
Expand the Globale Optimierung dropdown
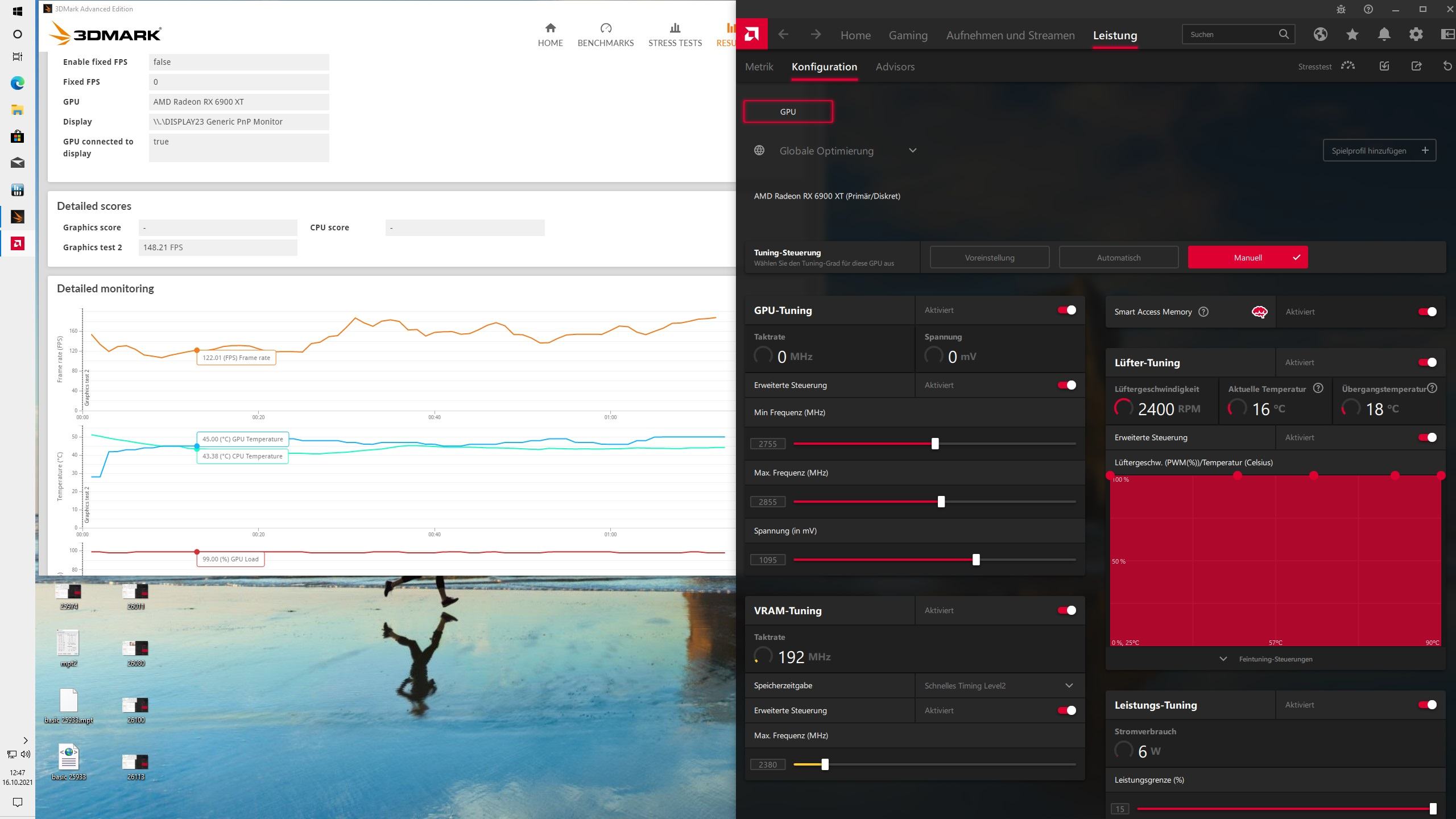912,151
